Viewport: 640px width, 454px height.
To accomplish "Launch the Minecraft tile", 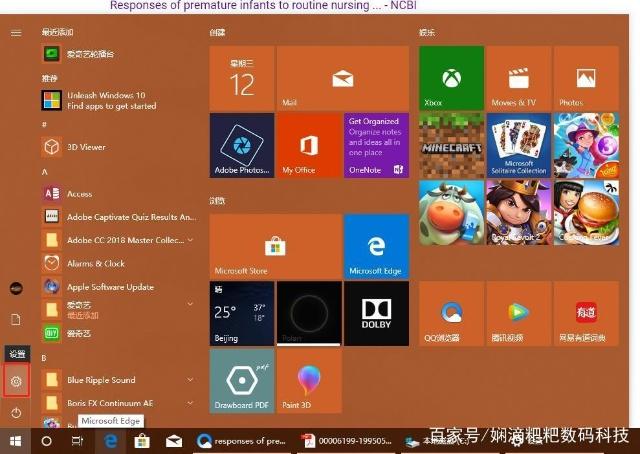I will pos(451,145).
